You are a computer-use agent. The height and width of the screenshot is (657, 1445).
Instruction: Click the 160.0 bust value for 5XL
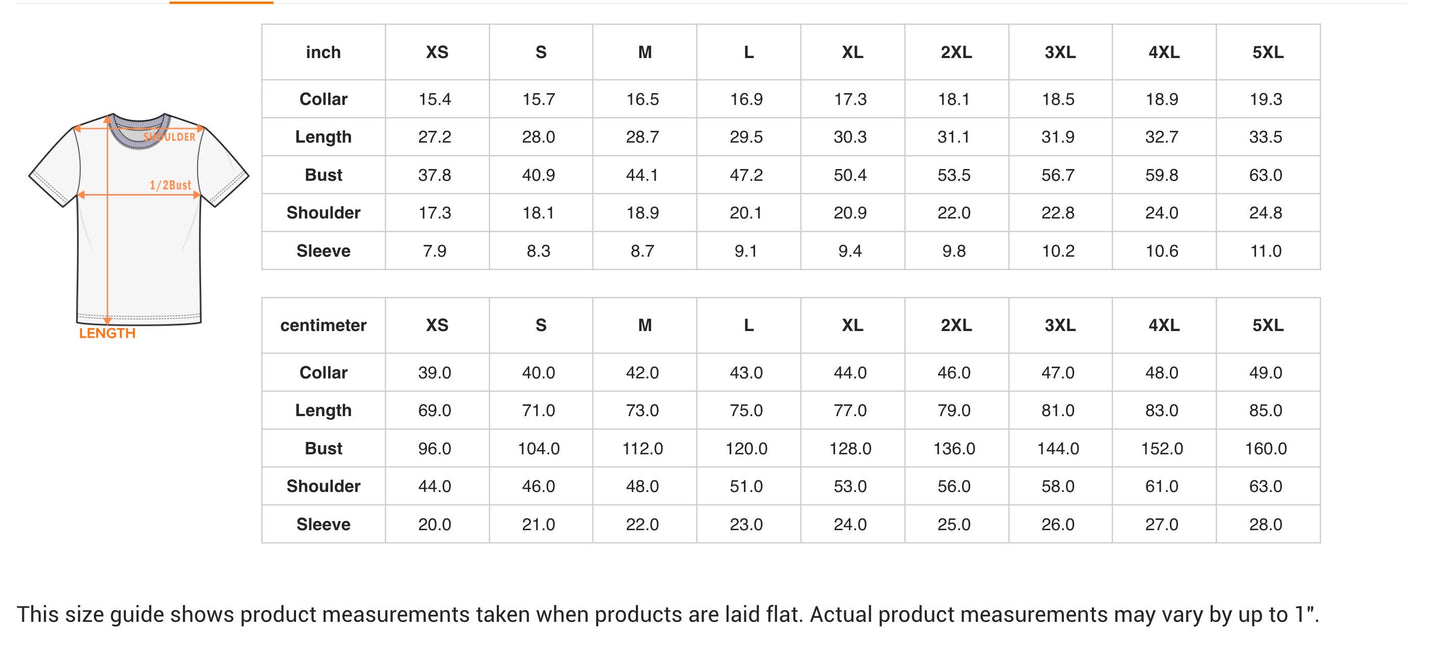click(x=1265, y=449)
